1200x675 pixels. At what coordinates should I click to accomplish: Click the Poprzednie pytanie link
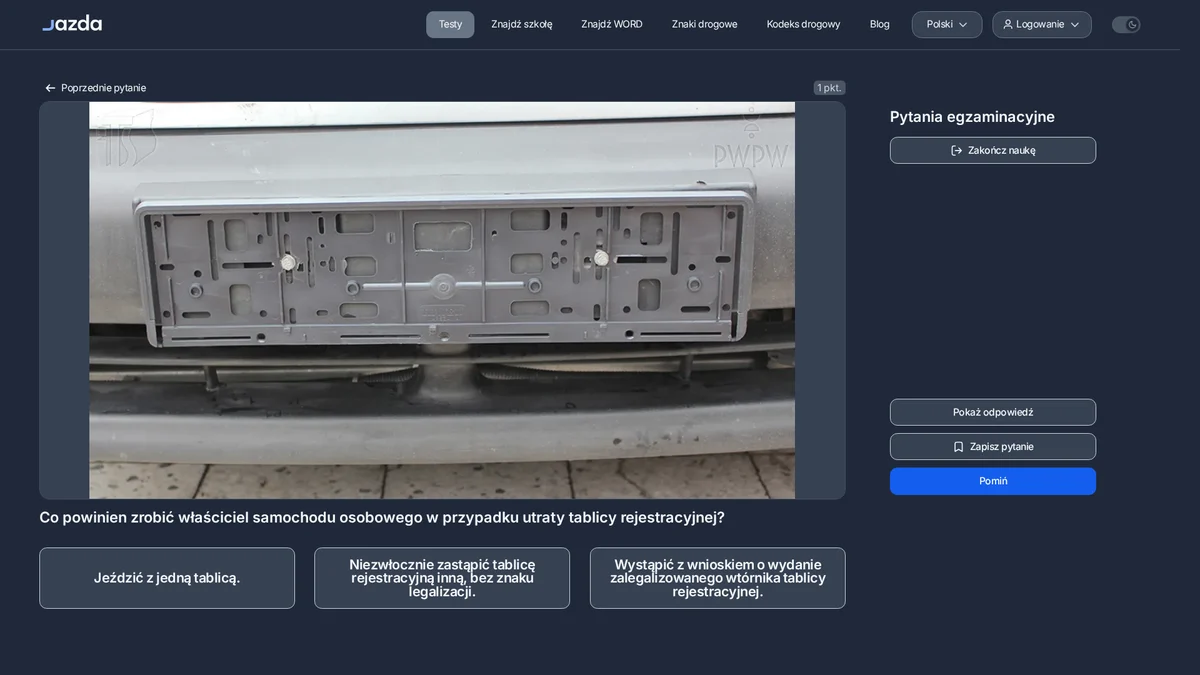pyautogui.click(x=95, y=88)
